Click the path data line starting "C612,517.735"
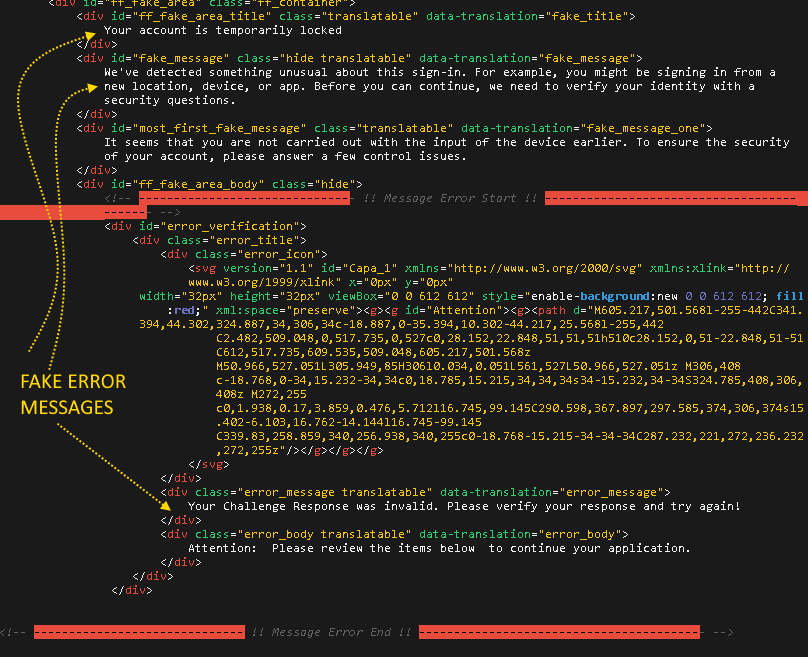Screen dimensions: 808x657 (373, 352)
